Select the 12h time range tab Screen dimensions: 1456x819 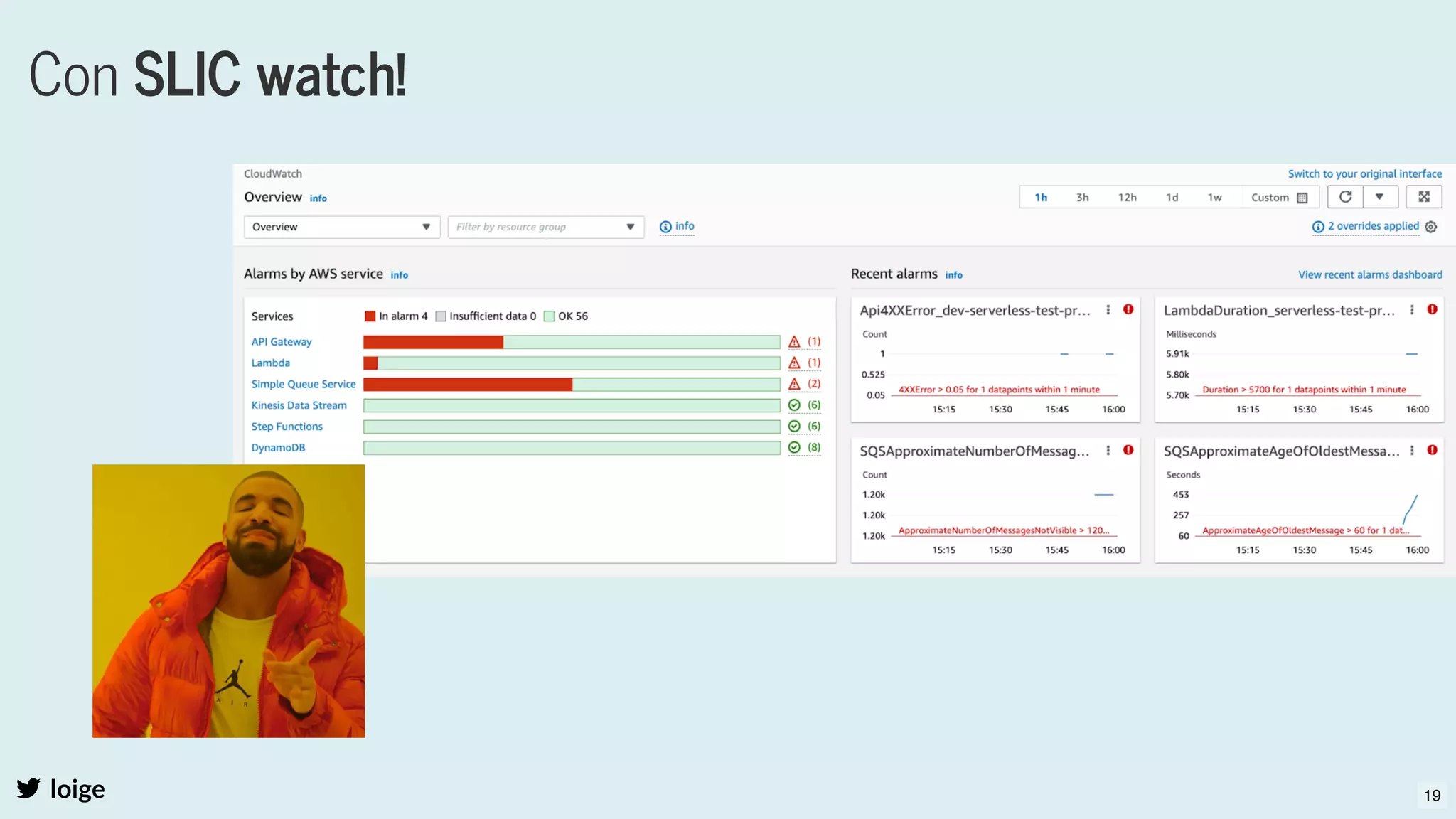click(x=1127, y=198)
